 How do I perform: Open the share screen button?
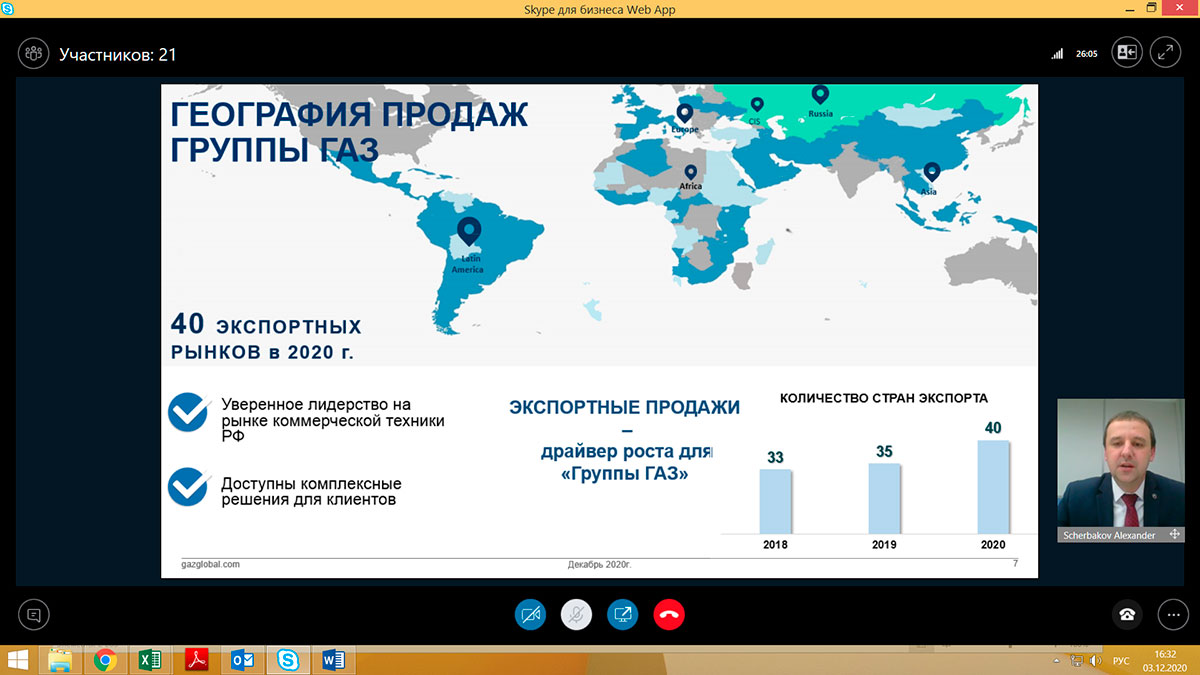click(622, 615)
